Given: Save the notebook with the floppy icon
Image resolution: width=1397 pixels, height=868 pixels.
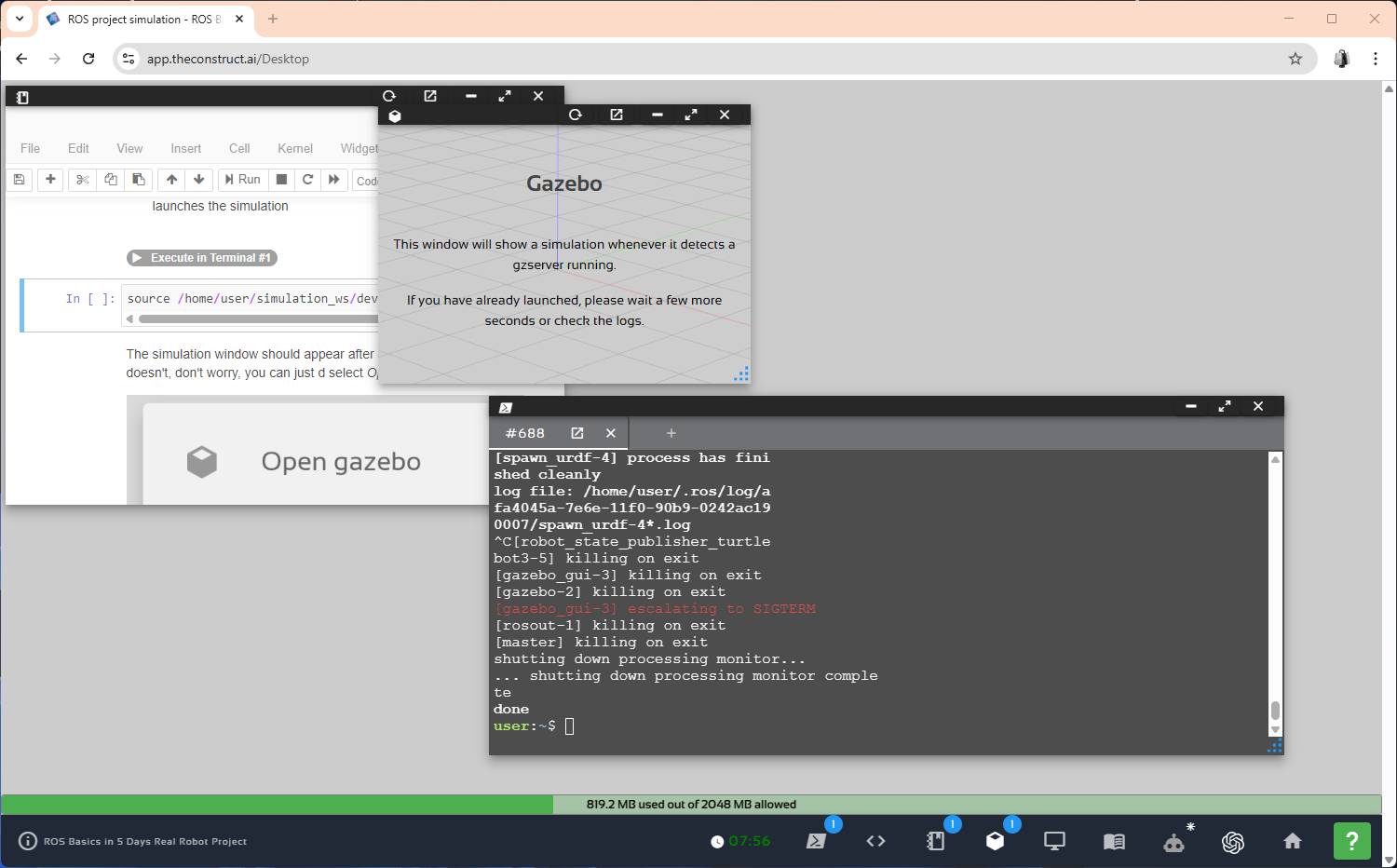Looking at the screenshot, I should click(20, 180).
